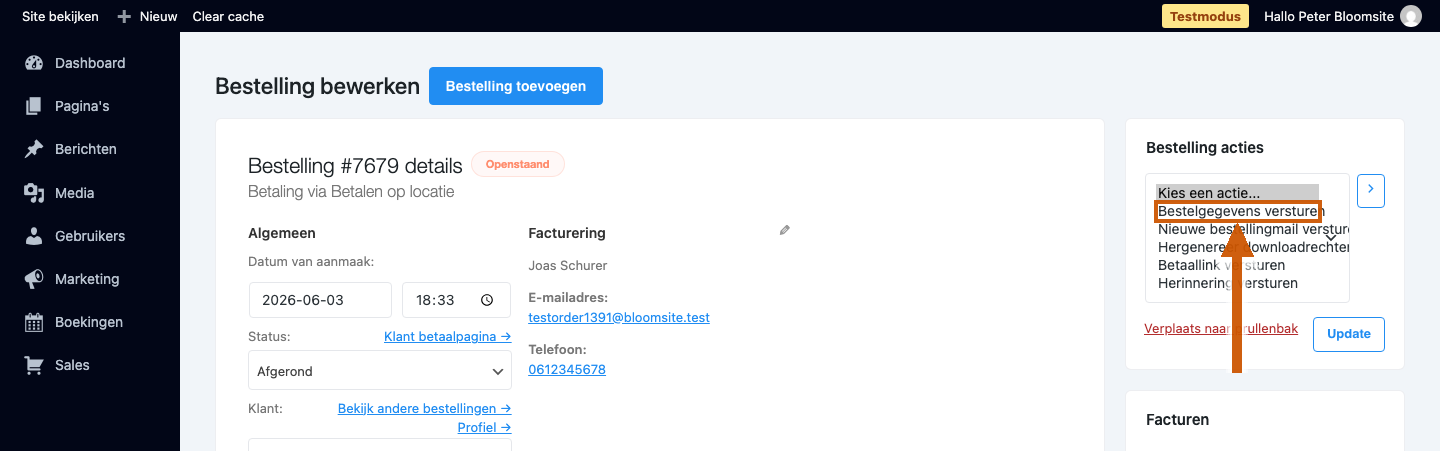
Task: Open the Peter Bloomsite avatar icon
Action: pyautogui.click(x=1411, y=16)
